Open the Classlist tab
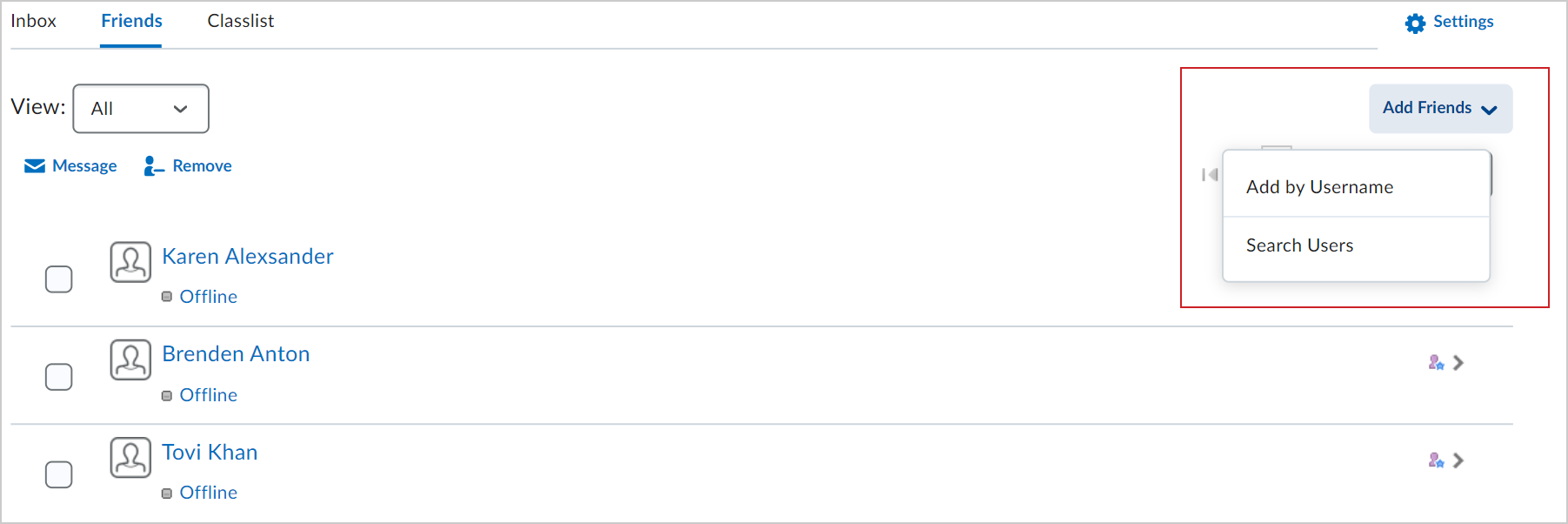The height and width of the screenshot is (524, 1568). coord(240,21)
